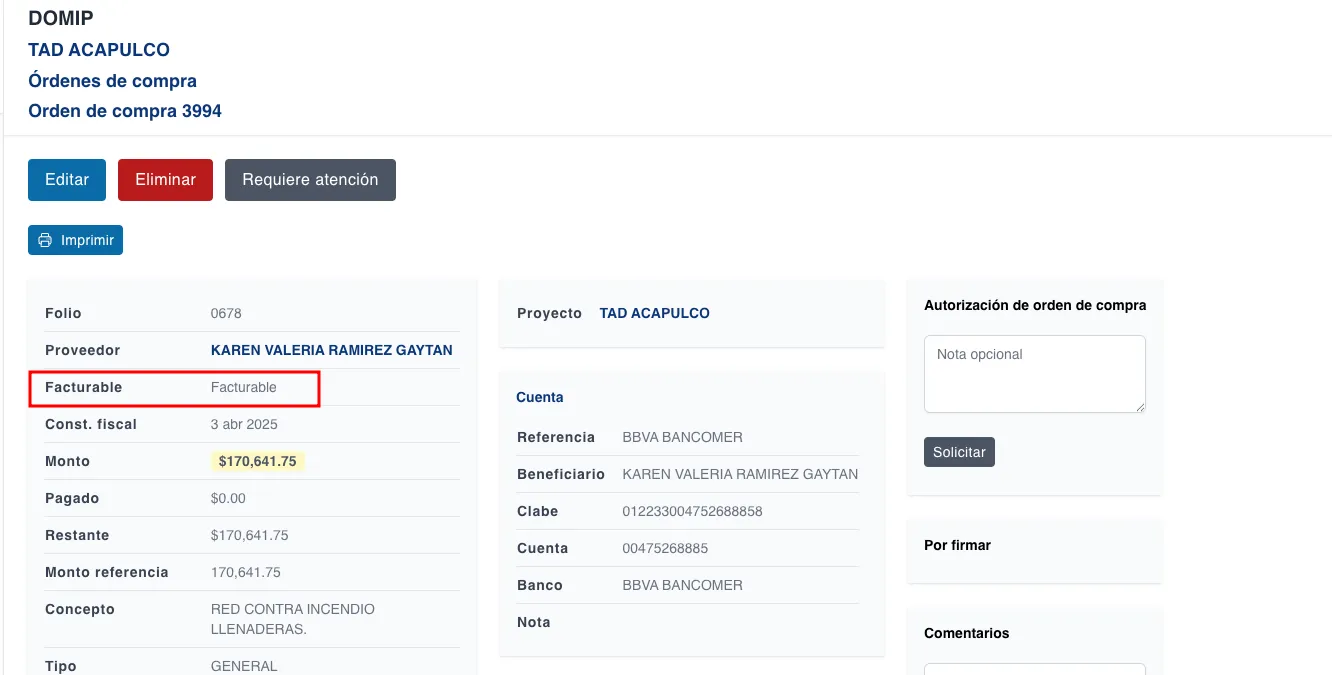This screenshot has height=675, width=1332.
Task: Click the Folio value 0678
Action: (226, 313)
